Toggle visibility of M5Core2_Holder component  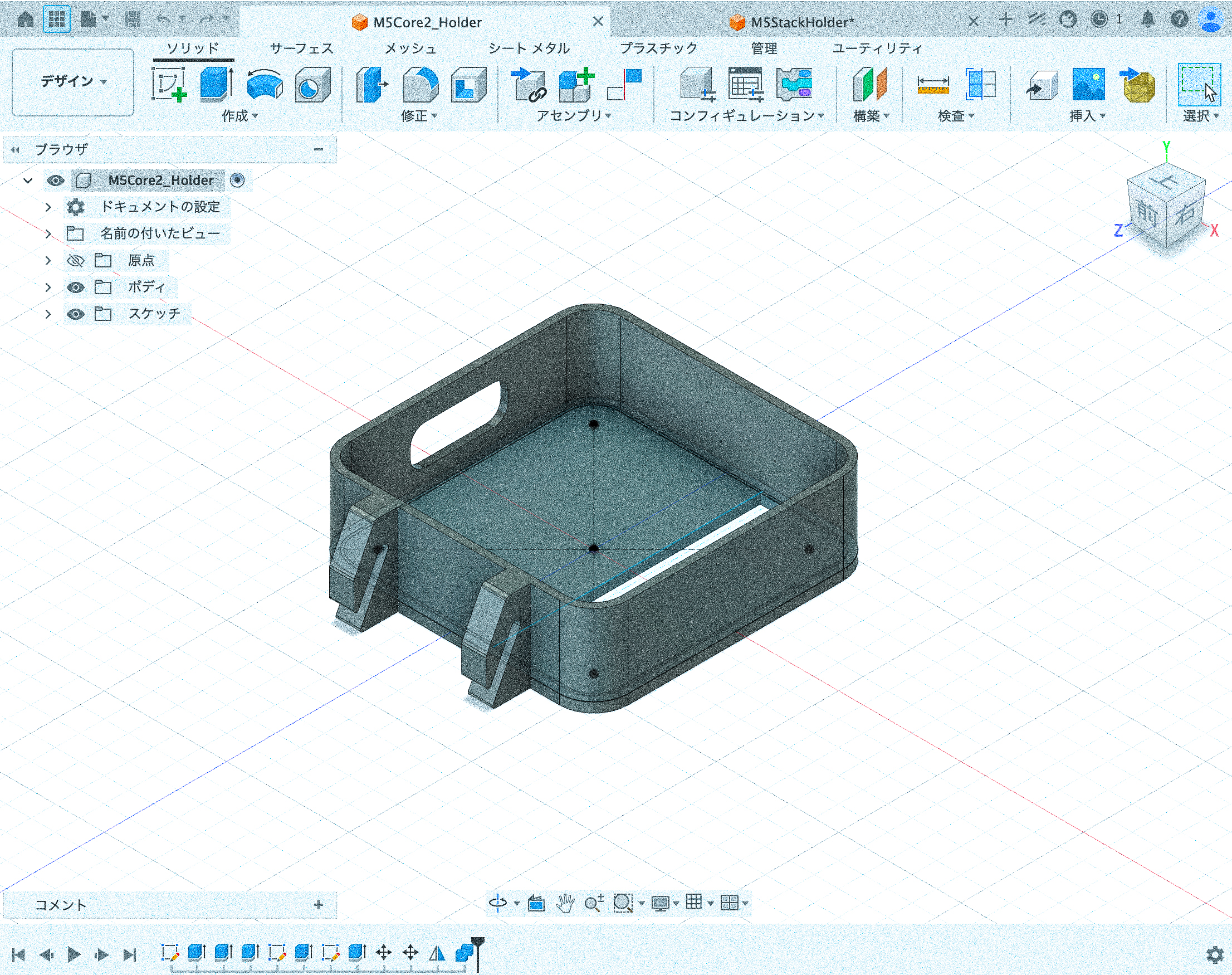point(55,181)
